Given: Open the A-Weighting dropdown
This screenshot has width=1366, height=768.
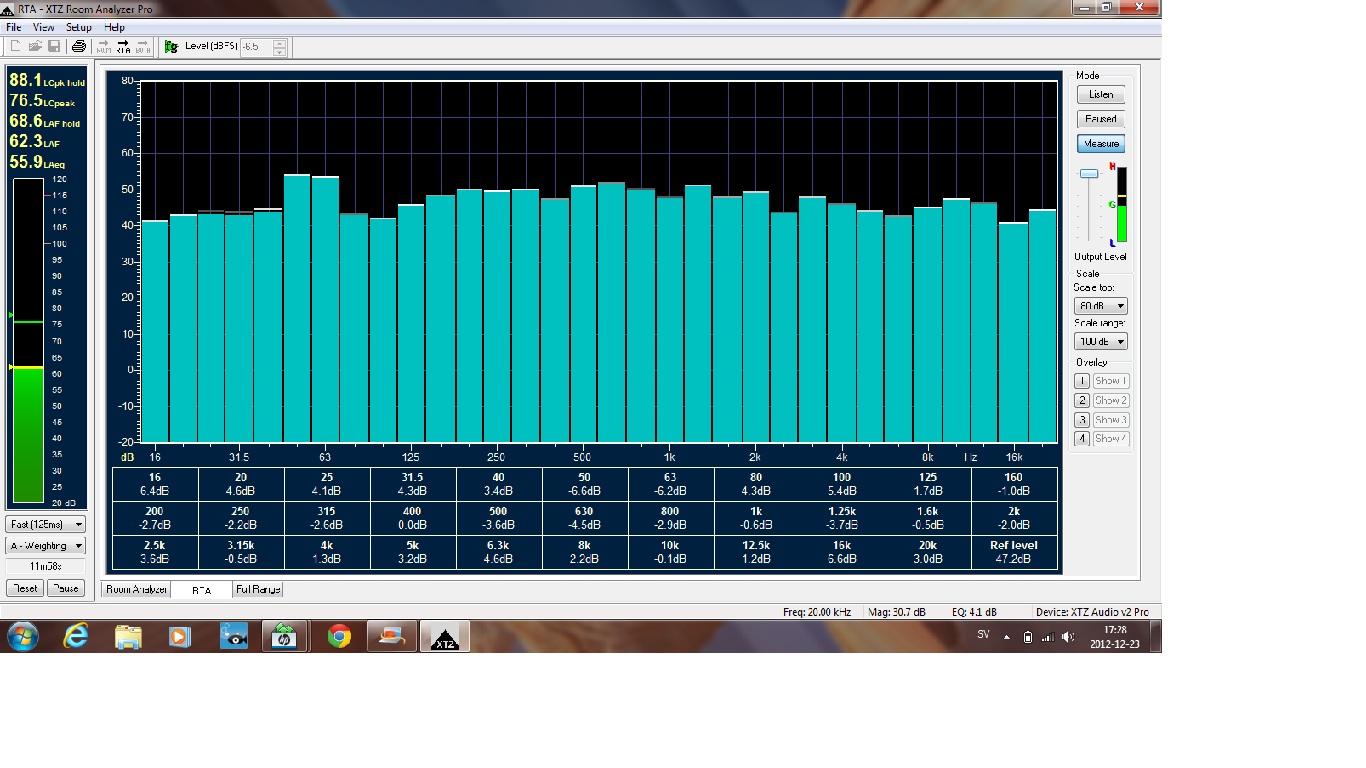Looking at the screenshot, I should point(46,546).
